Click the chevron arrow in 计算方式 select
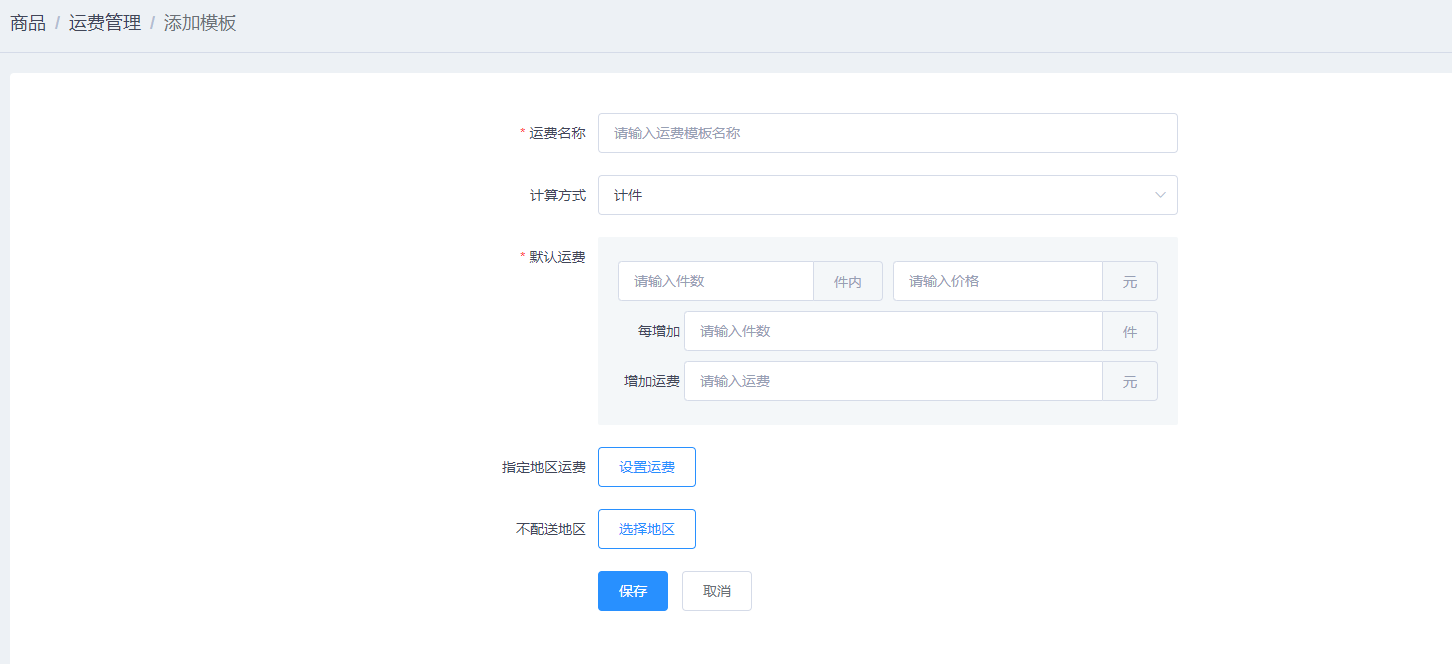The height and width of the screenshot is (664, 1452). [1160, 195]
